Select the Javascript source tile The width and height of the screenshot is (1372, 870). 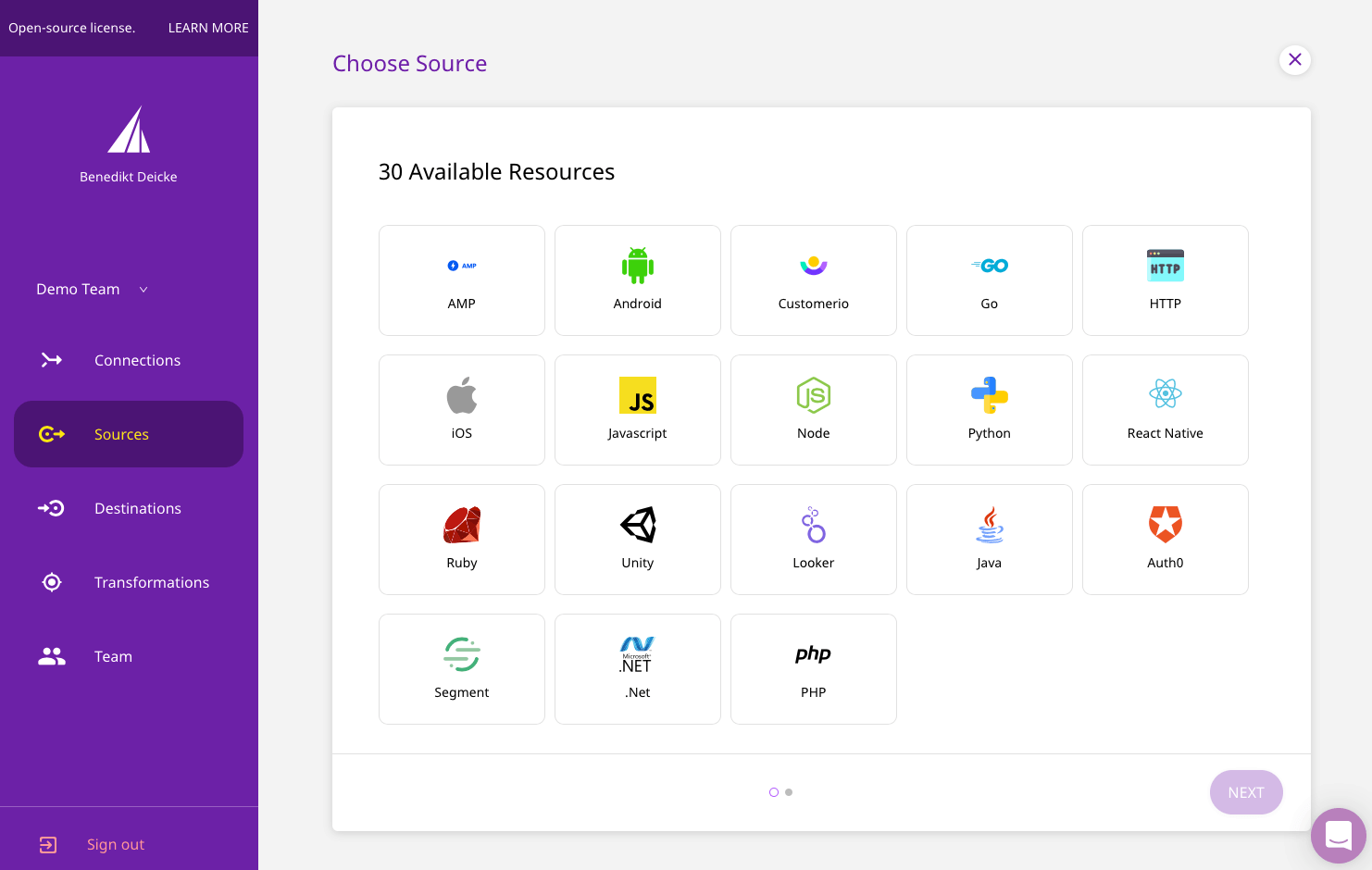(x=637, y=409)
